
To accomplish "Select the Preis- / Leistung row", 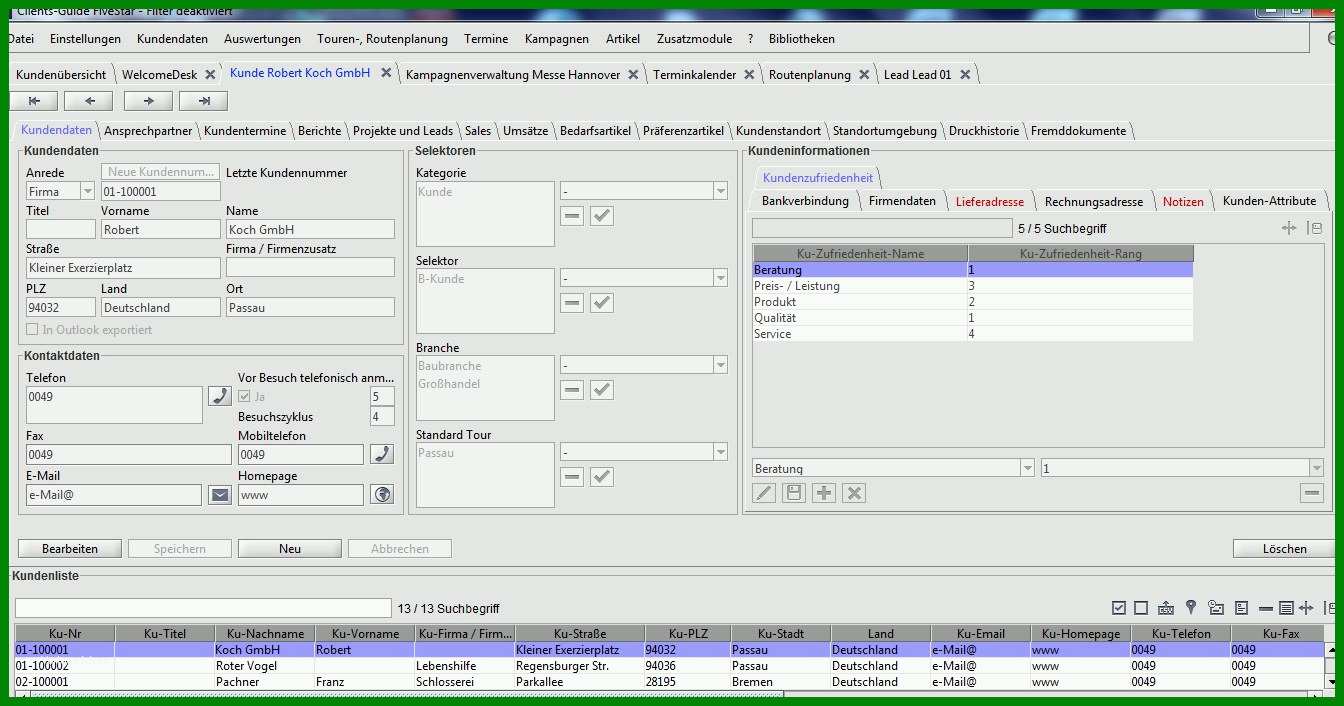I will 973,286.
